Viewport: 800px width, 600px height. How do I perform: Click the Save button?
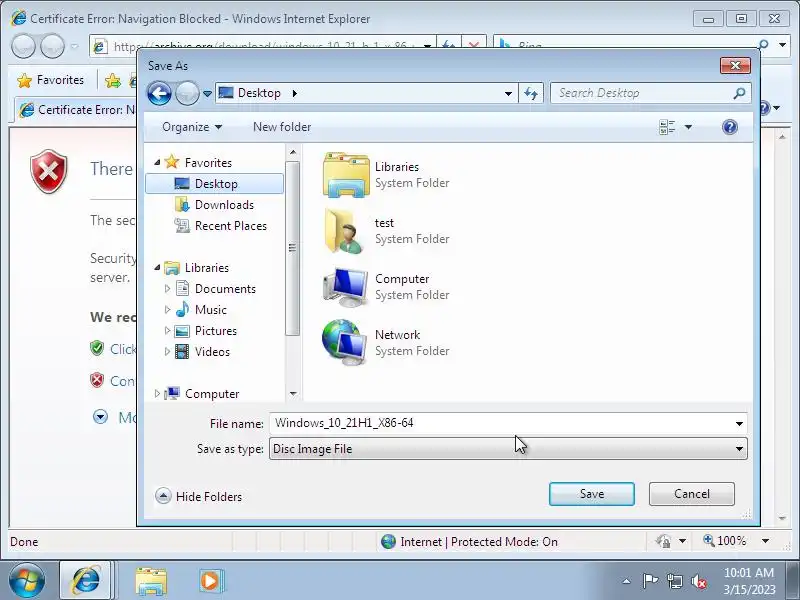click(x=592, y=494)
